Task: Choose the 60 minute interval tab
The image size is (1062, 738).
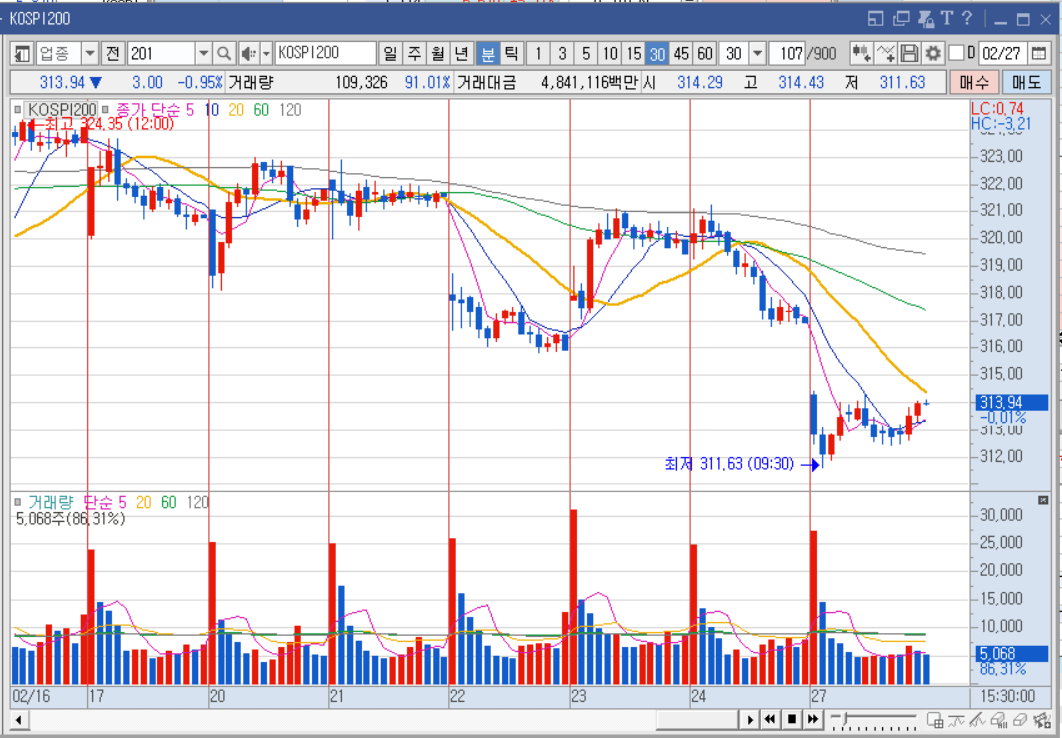Action: click(705, 53)
